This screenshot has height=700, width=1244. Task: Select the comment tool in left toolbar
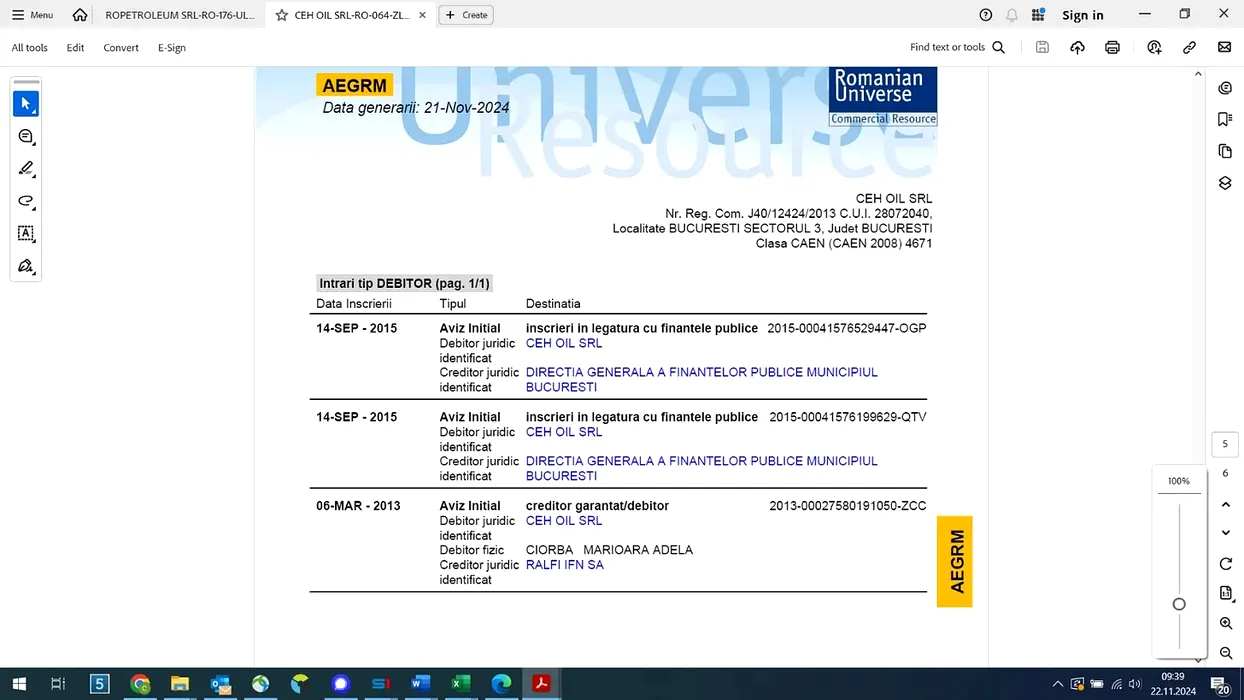click(x=26, y=137)
